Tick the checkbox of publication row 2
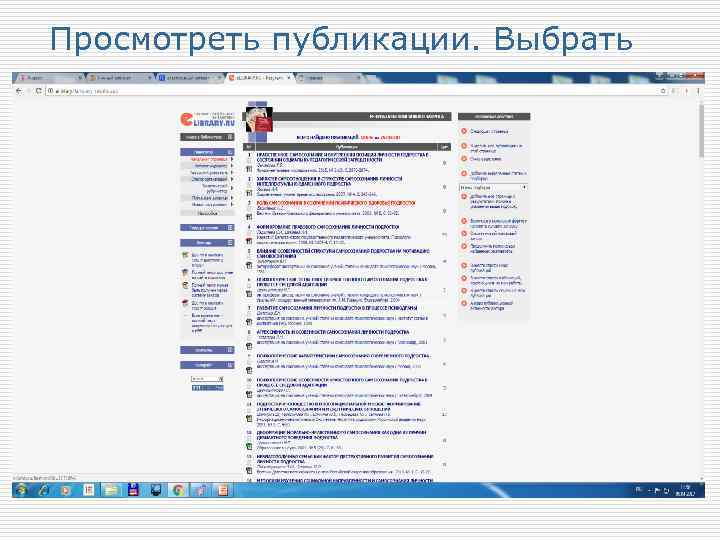 (249, 186)
